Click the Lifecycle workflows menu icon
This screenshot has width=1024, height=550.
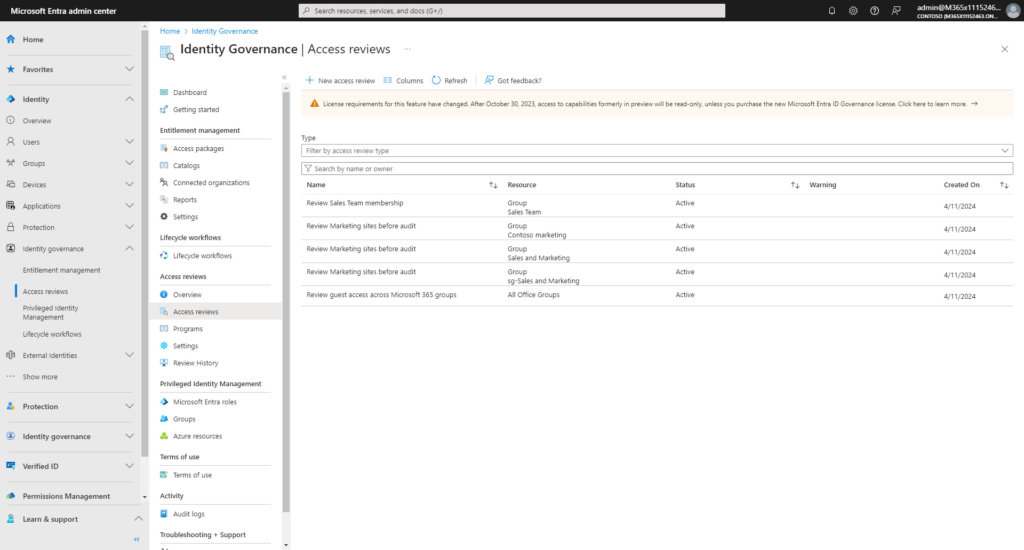164,255
